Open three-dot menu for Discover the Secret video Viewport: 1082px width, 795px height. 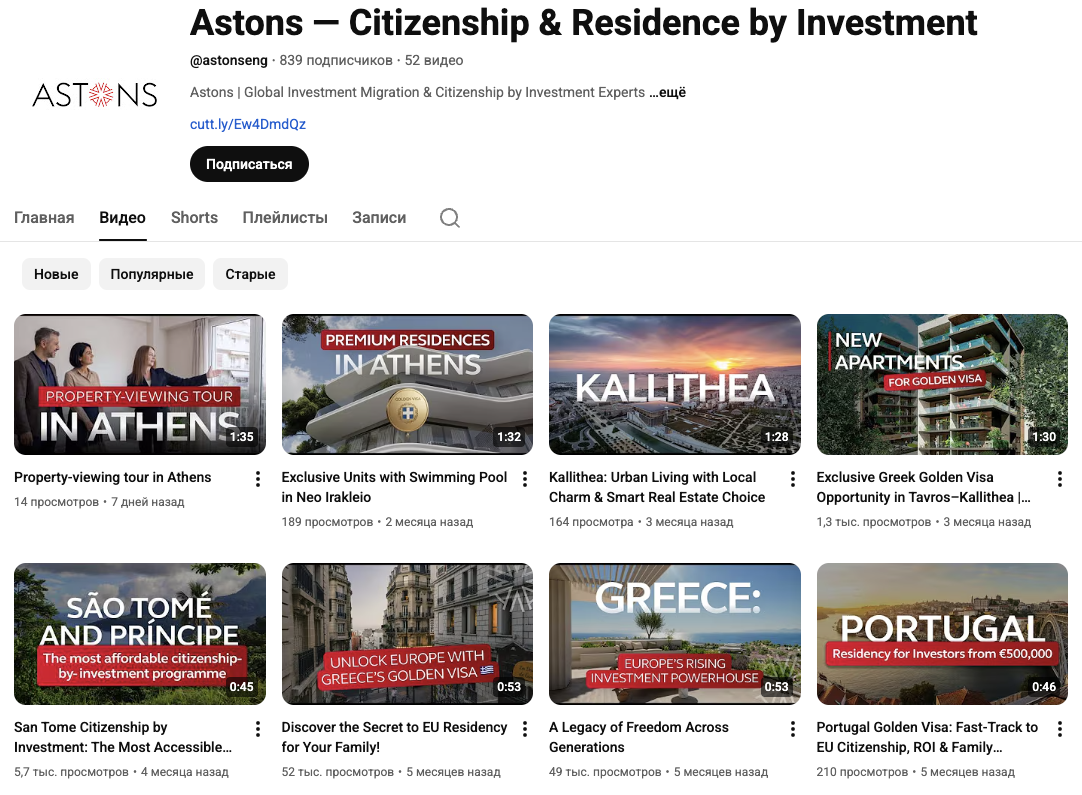point(525,729)
